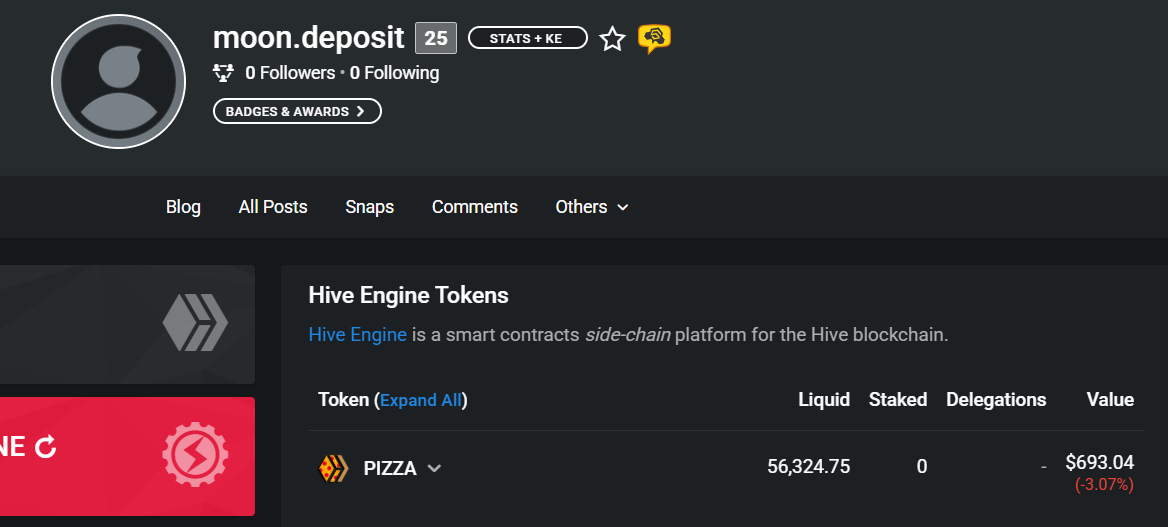Switch to the All Posts tab

pyautogui.click(x=273, y=207)
